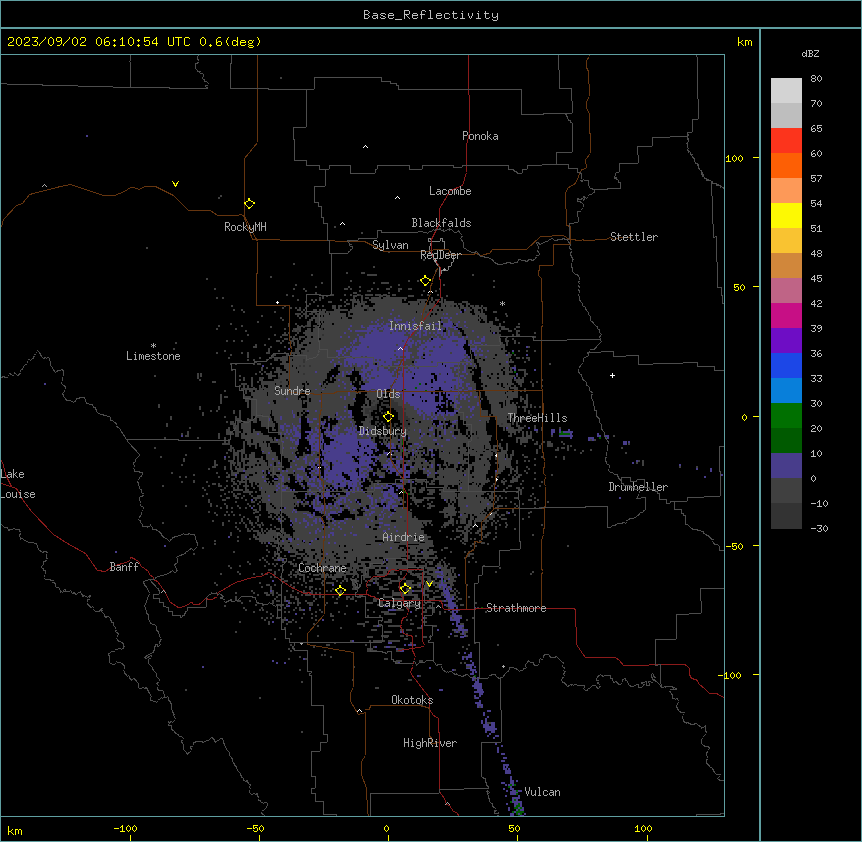The image size is (862, 842).
Task: Select the Stettler city label
Action: [634, 237]
